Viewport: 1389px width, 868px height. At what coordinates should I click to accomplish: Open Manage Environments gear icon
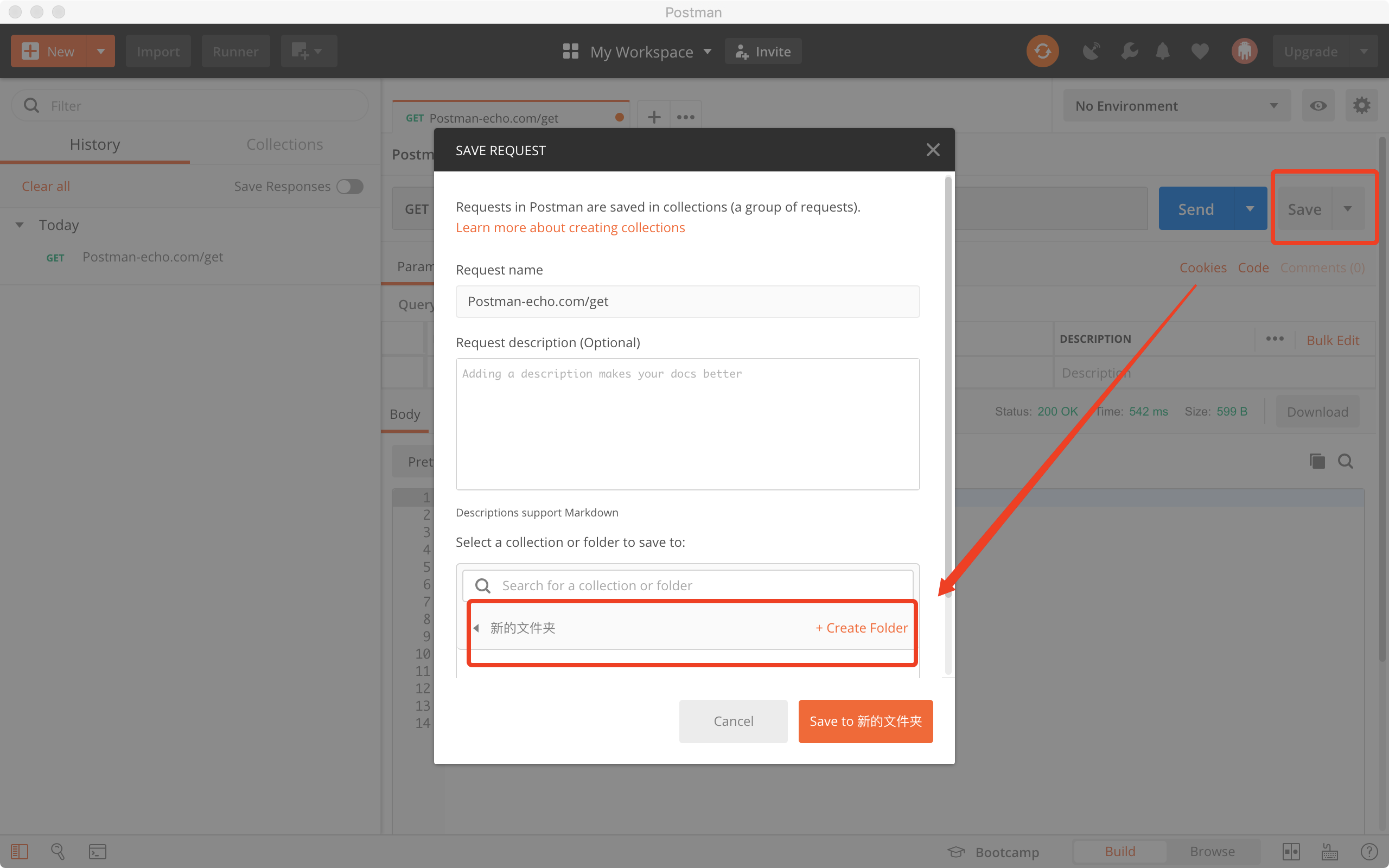pos(1361,106)
